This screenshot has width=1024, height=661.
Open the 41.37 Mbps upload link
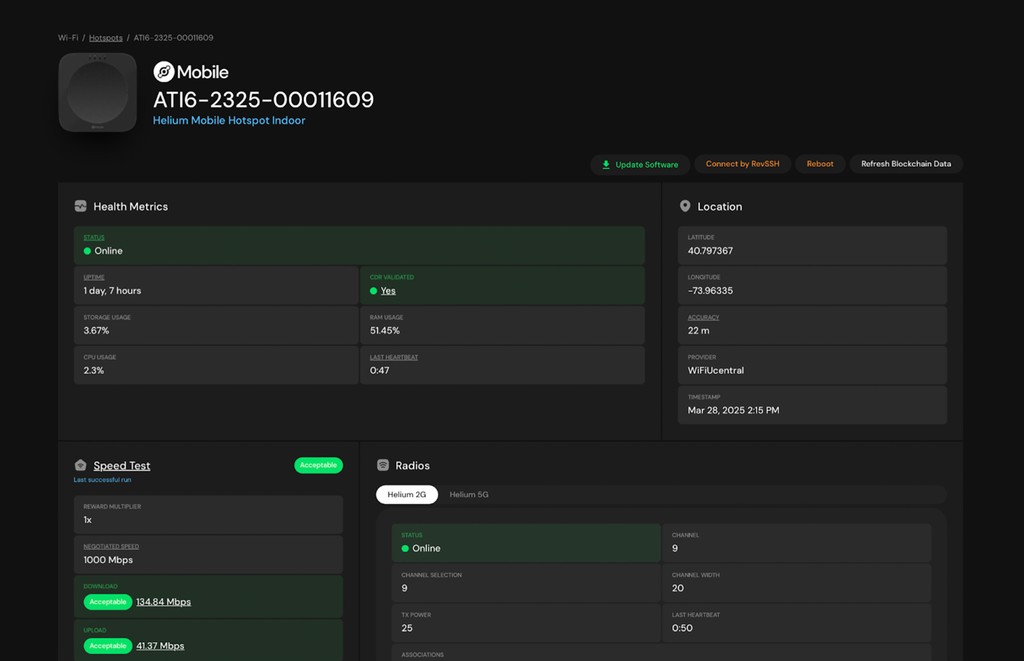[160, 646]
